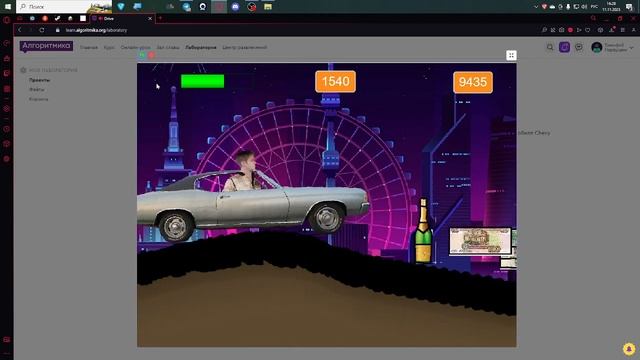
Task: Open Центр развлечений menu item
Action: tap(244, 48)
